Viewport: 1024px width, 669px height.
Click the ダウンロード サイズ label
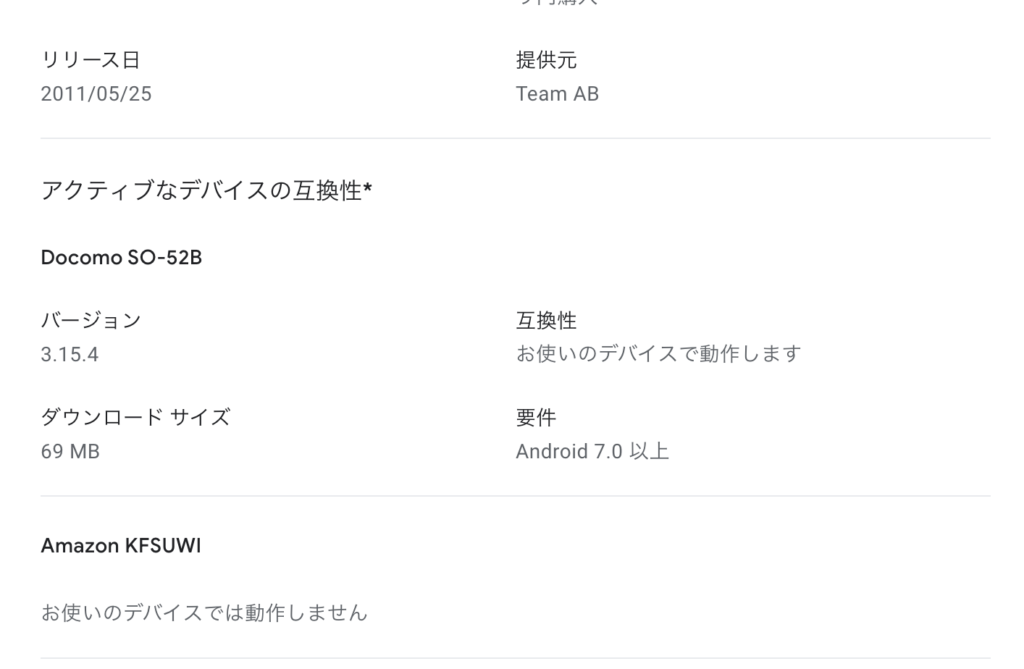click(x=135, y=417)
